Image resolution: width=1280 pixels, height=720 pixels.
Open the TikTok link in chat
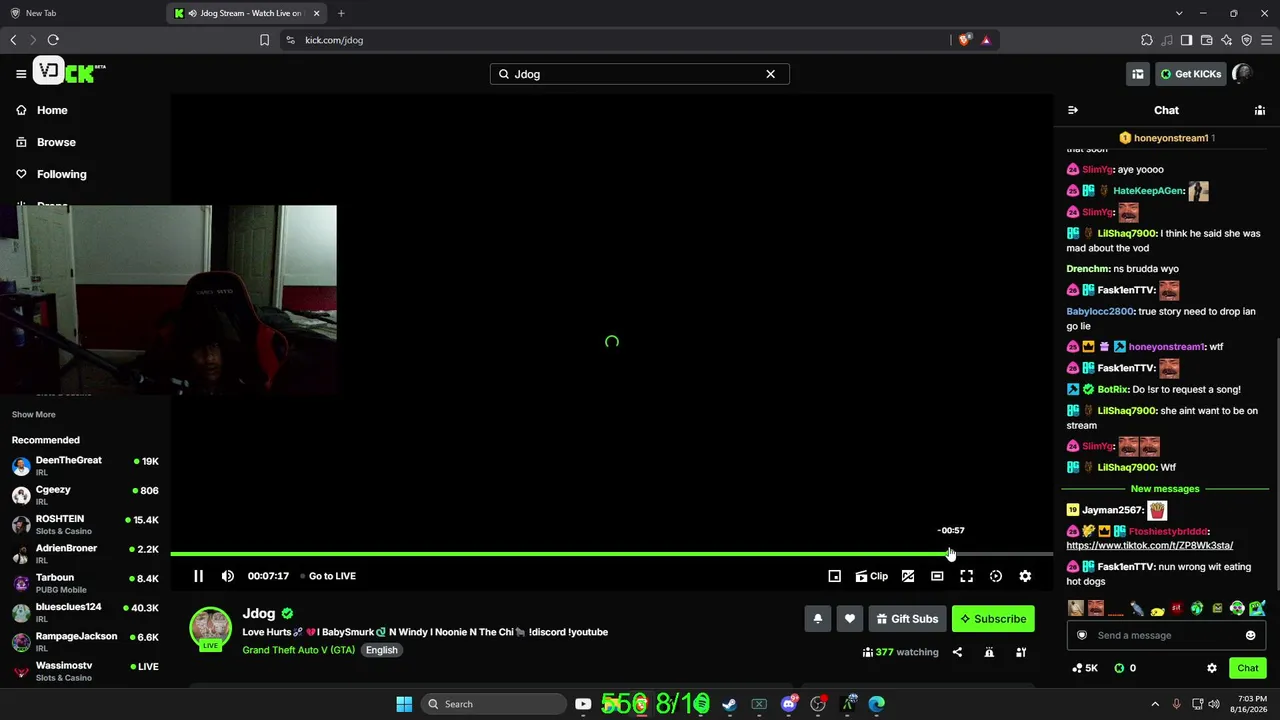click(1150, 546)
